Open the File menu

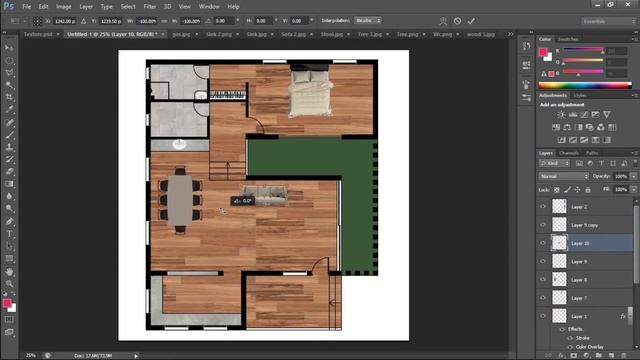click(x=27, y=7)
